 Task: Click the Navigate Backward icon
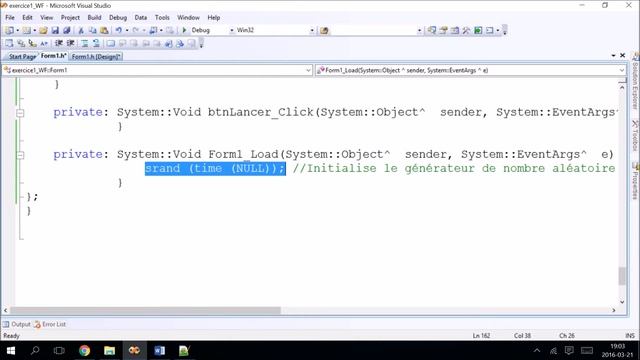point(153,30)
